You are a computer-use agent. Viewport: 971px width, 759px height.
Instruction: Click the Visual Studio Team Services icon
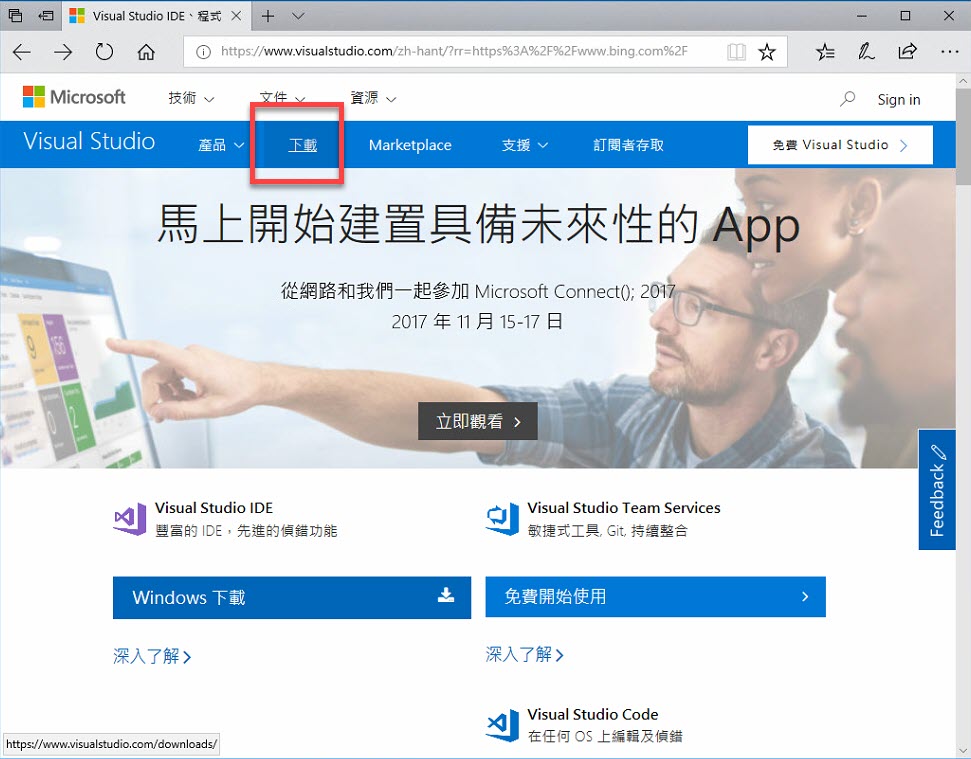click(502, 519)
